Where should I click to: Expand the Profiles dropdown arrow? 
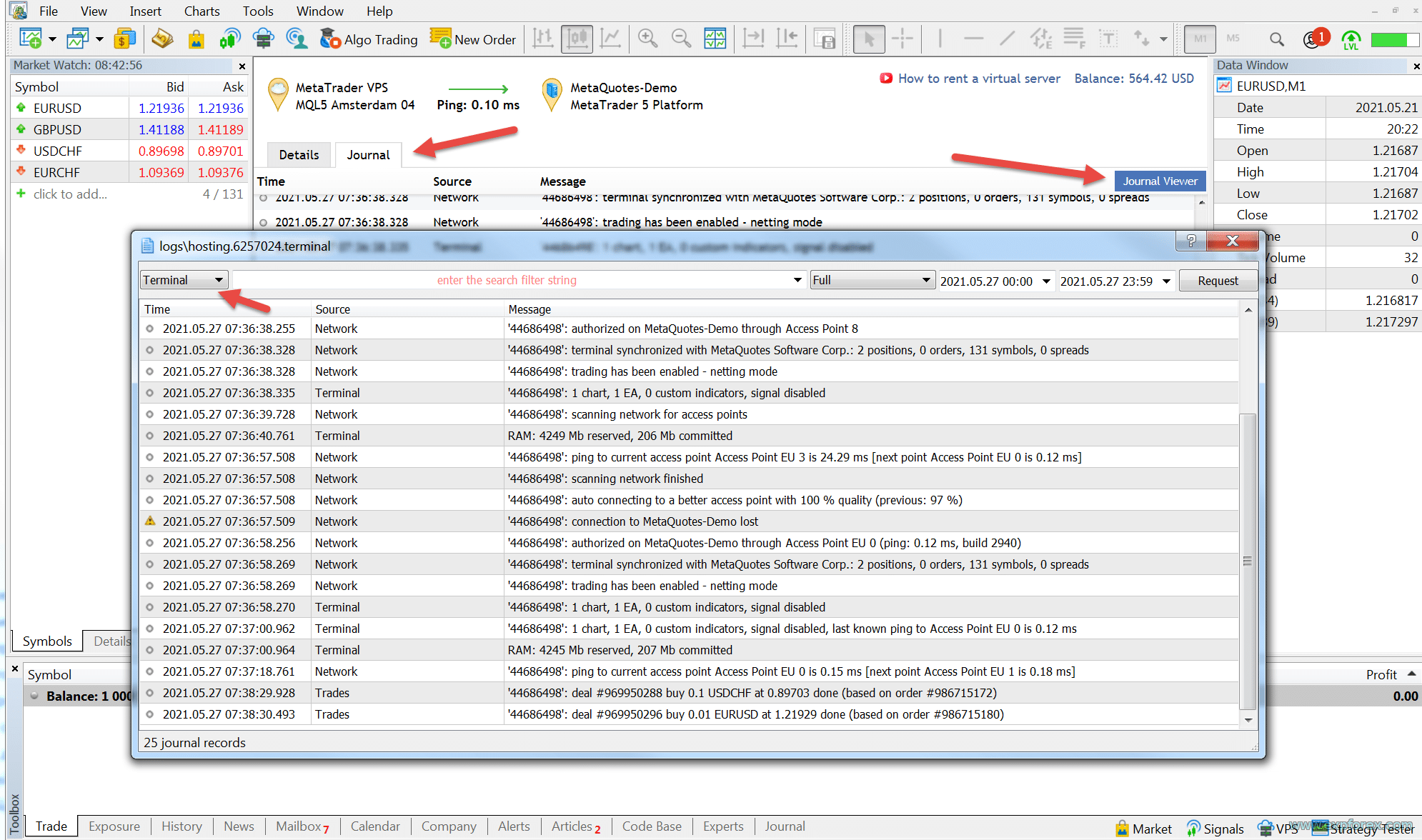(x=99, y=39)
